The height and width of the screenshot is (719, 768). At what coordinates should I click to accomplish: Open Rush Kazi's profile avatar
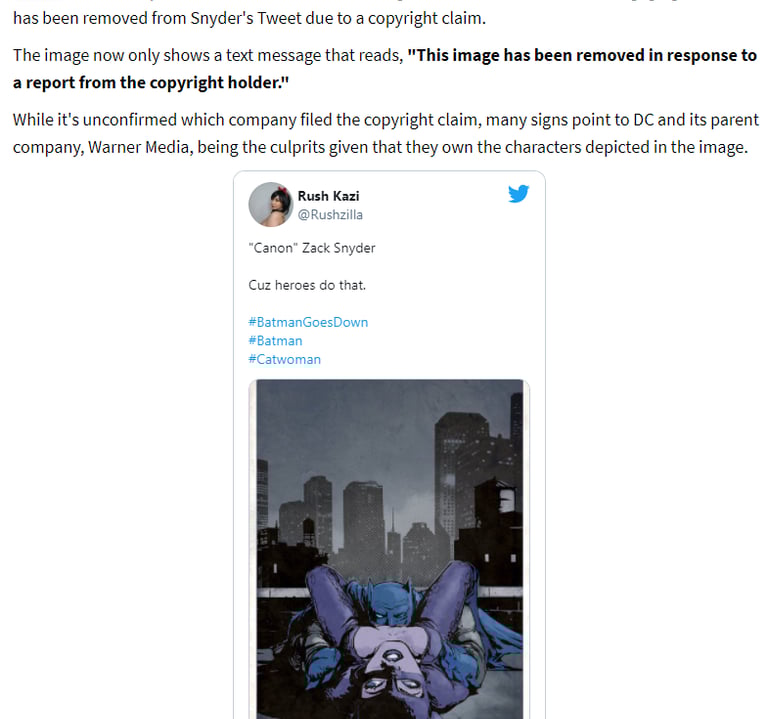pos(271,204)
